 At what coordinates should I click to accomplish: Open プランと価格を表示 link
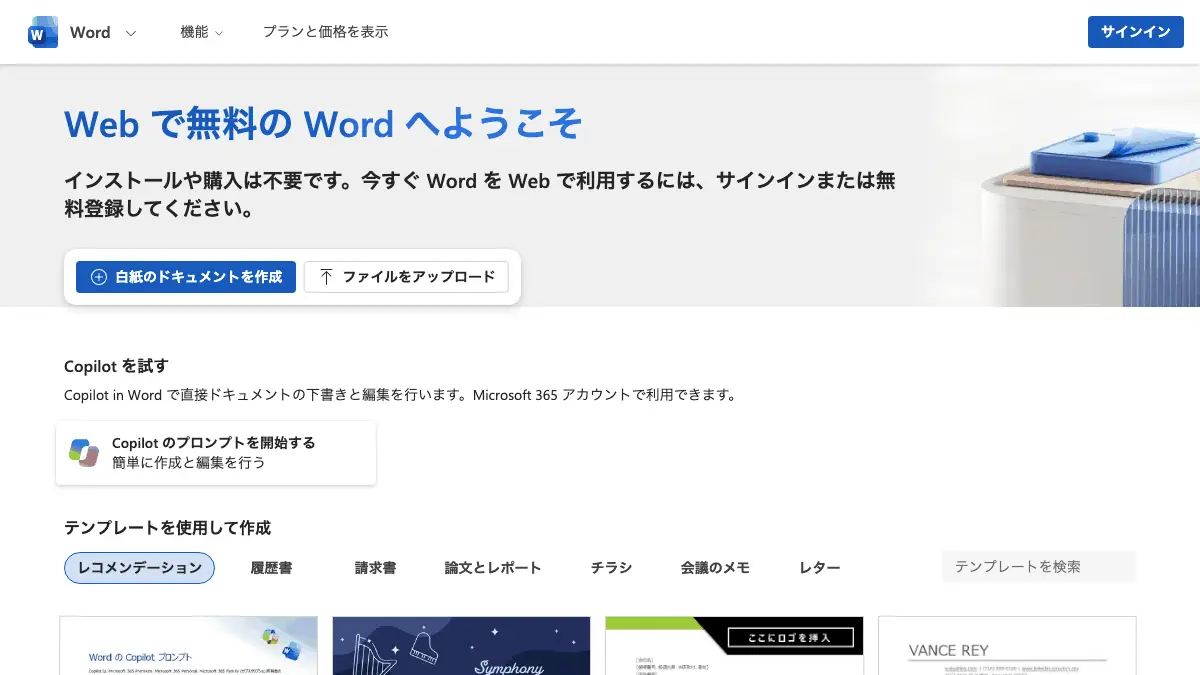pos(325,32)
